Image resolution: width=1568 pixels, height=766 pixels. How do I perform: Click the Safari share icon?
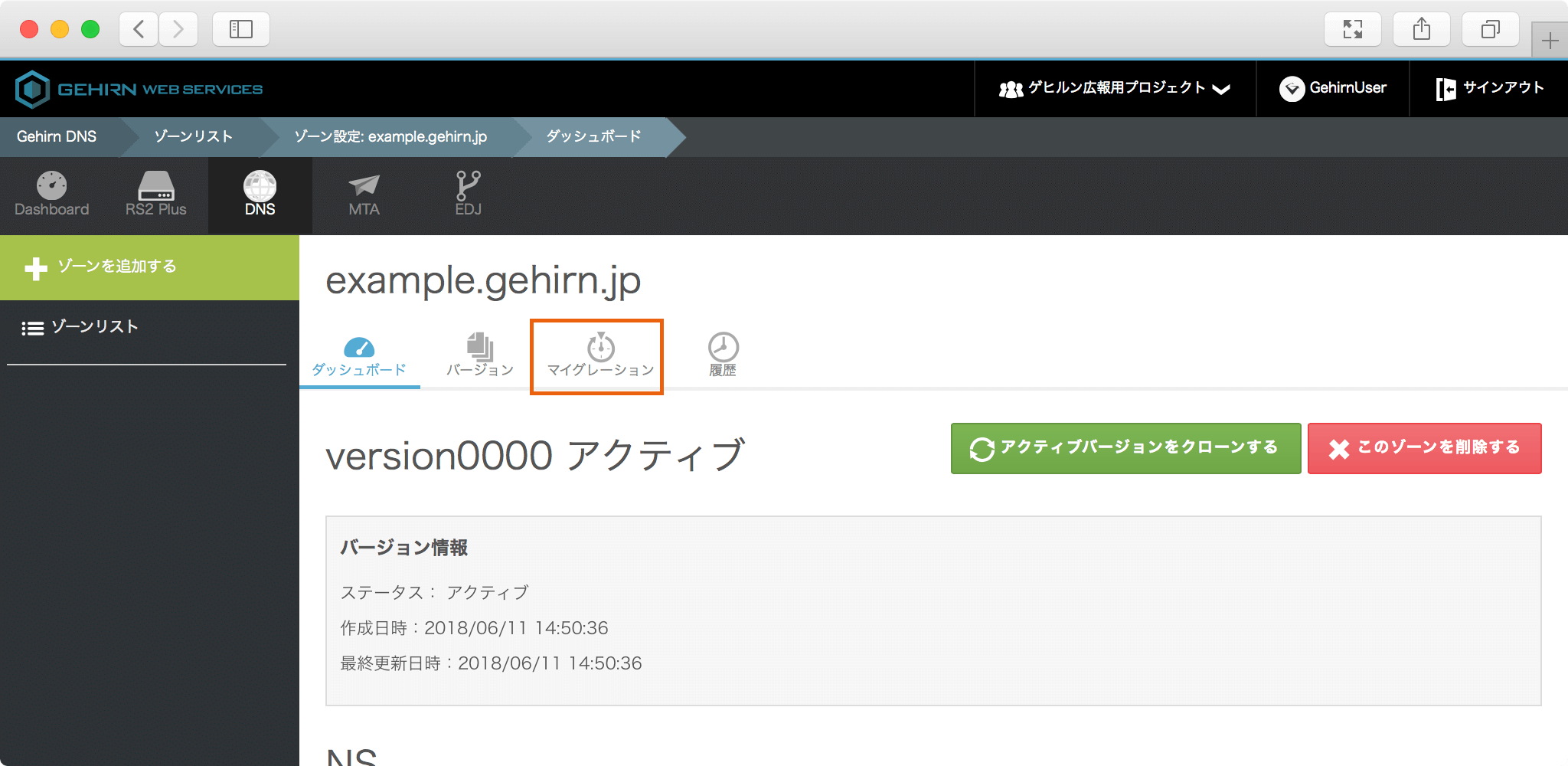(1421, 30)
